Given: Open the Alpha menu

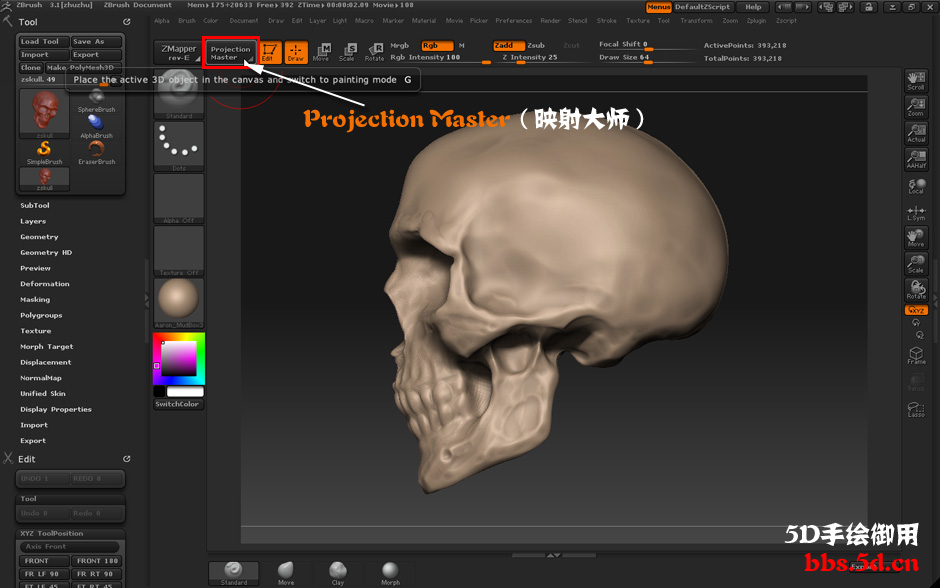Looking at the screenshot, I should click(x=162, y=21).
